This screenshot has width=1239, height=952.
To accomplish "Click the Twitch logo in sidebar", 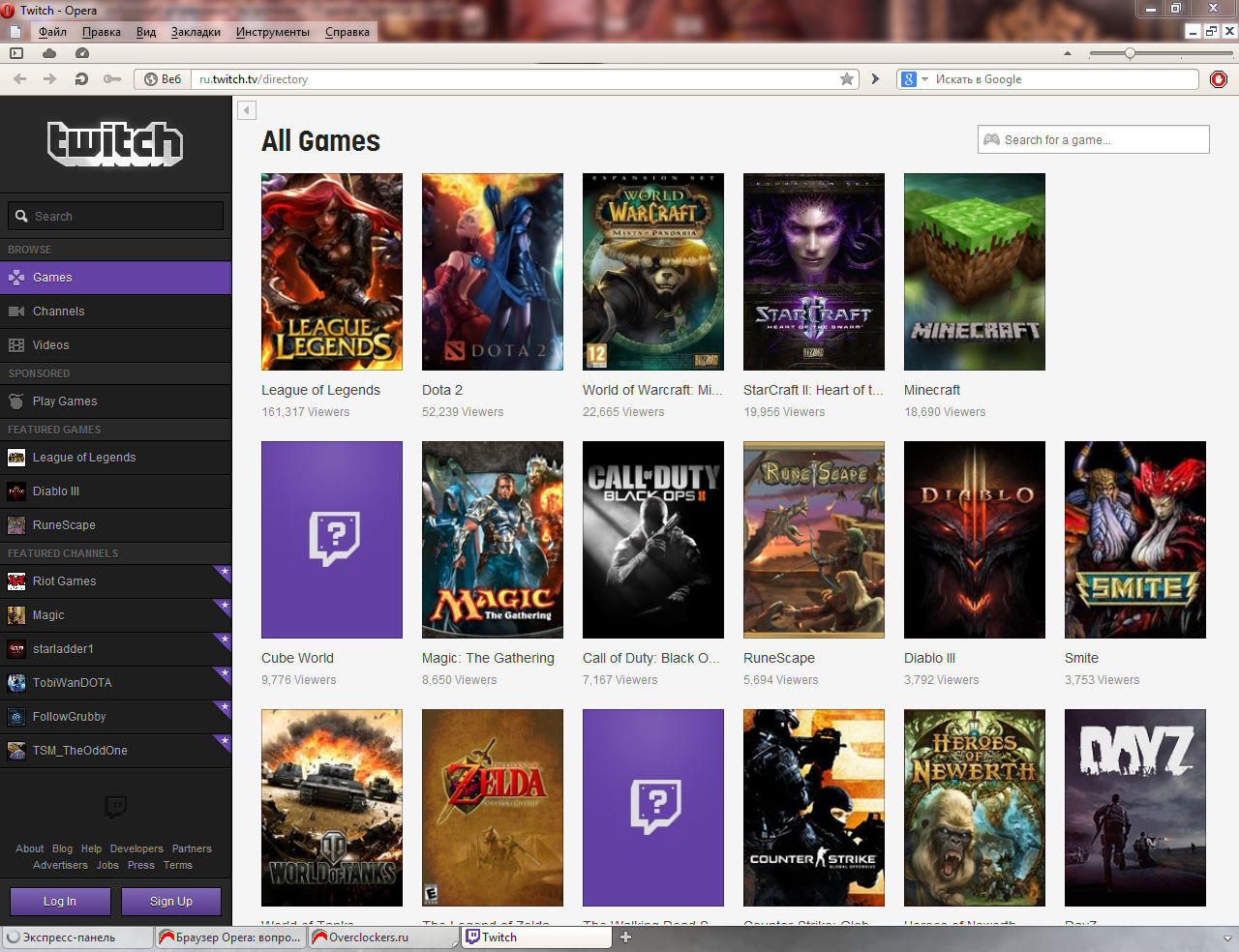I will [x=115, y=144].
